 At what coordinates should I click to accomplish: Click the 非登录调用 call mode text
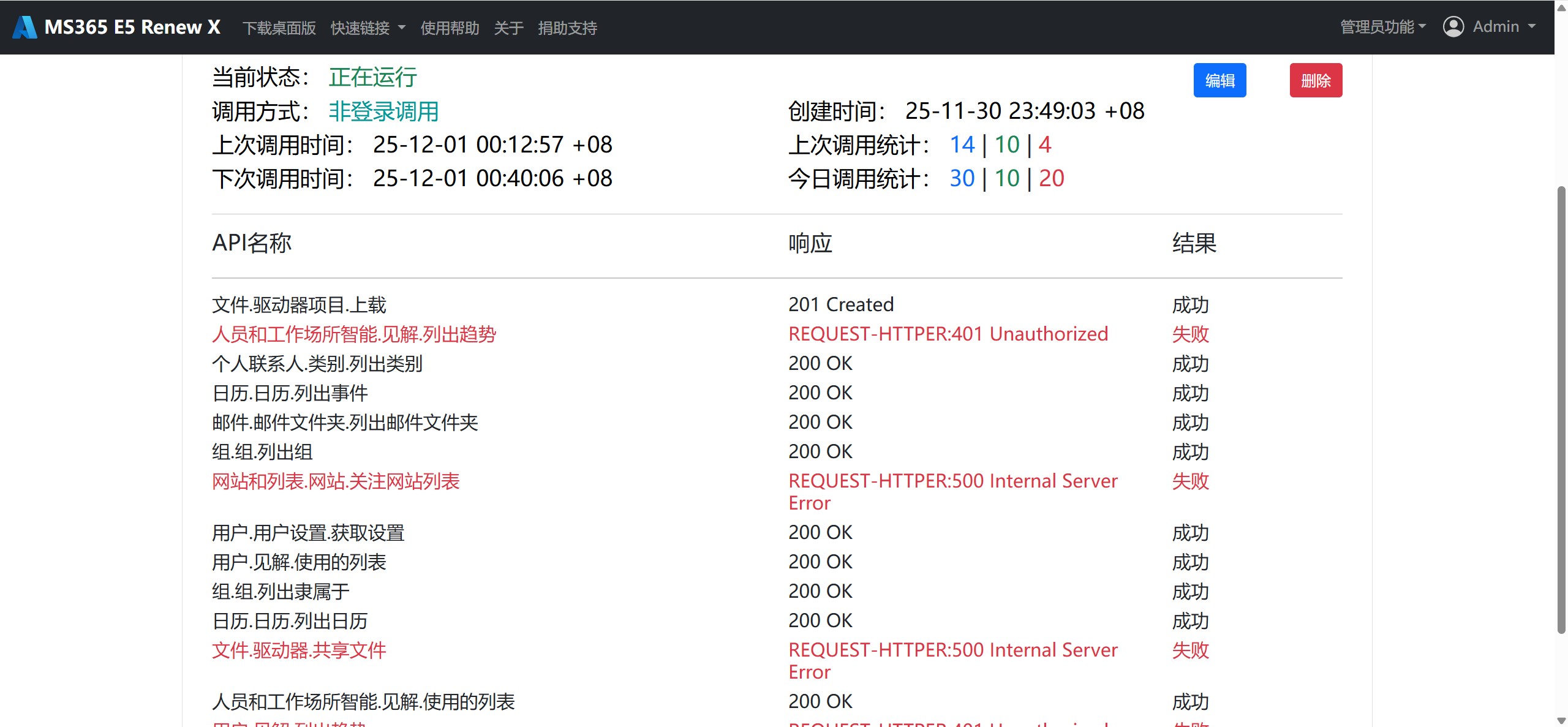click(x=383, y=111)
